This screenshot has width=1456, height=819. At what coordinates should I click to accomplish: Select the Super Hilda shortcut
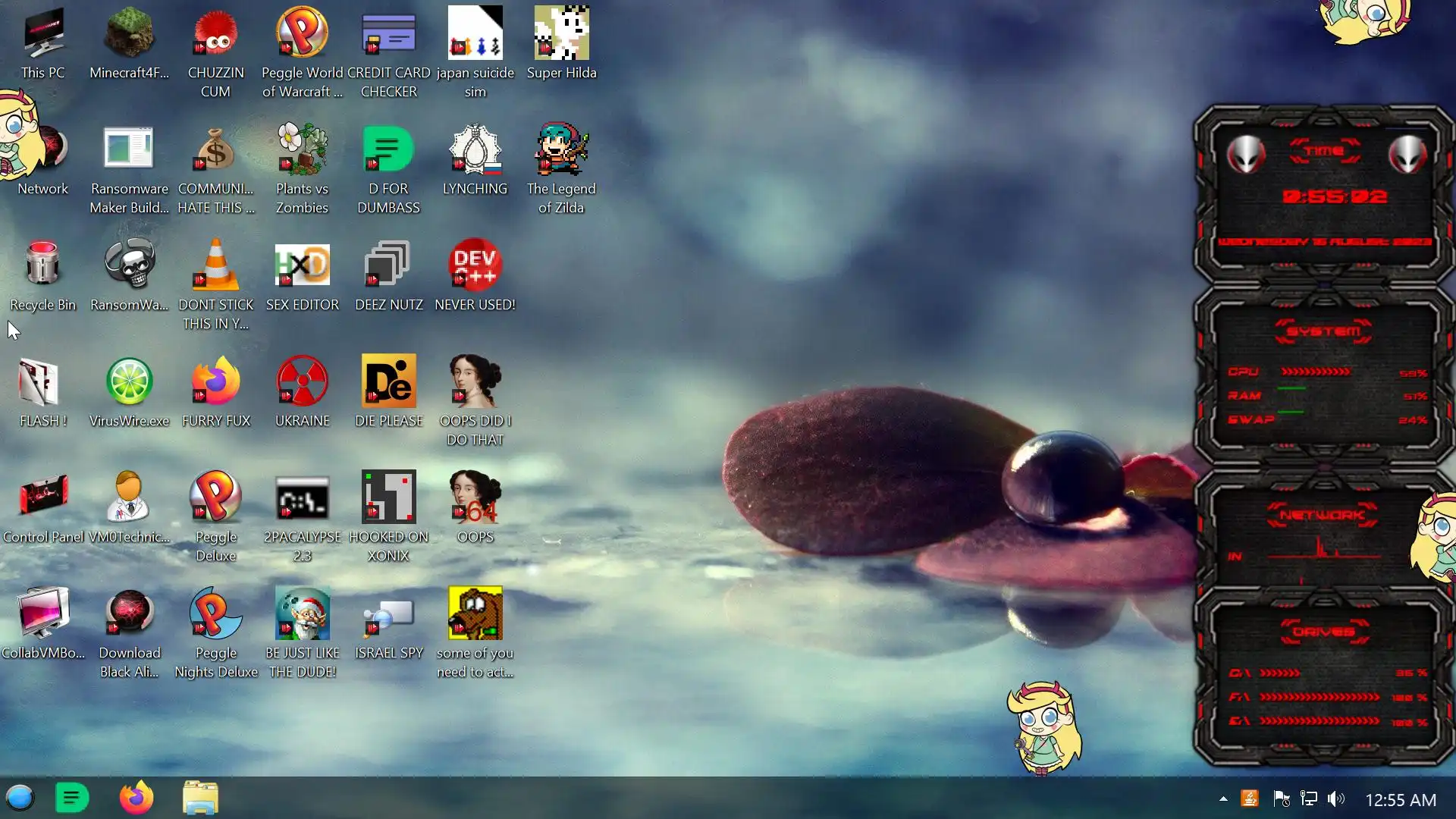point(561,34)
